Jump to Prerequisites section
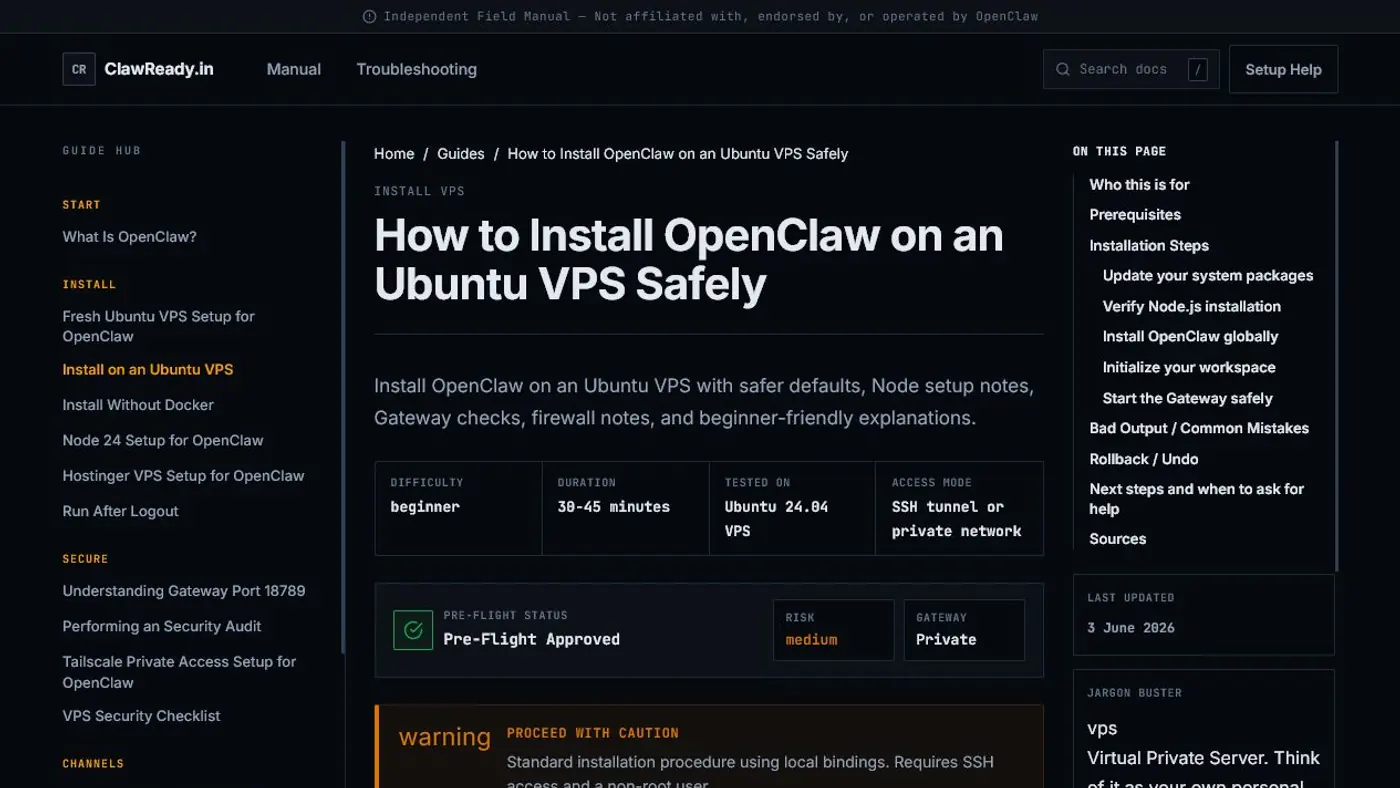 point(1135,215)
